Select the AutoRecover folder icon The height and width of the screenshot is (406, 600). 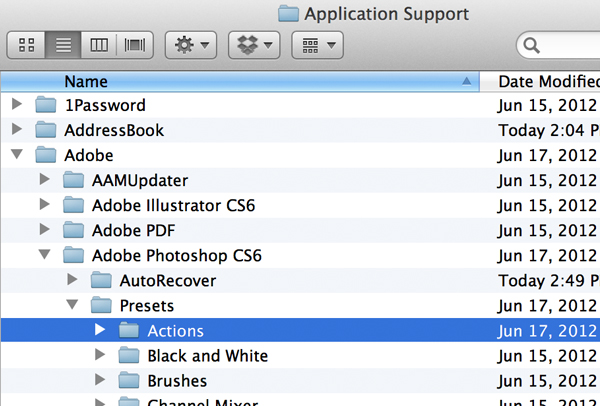(101, 280)
